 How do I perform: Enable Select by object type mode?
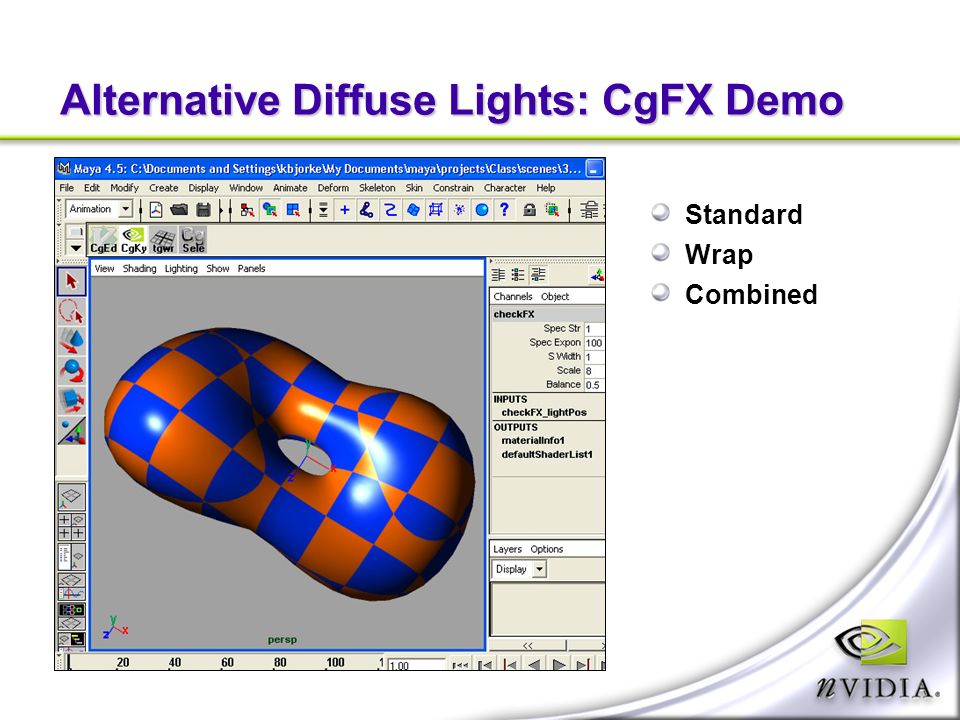click(270, 210)
